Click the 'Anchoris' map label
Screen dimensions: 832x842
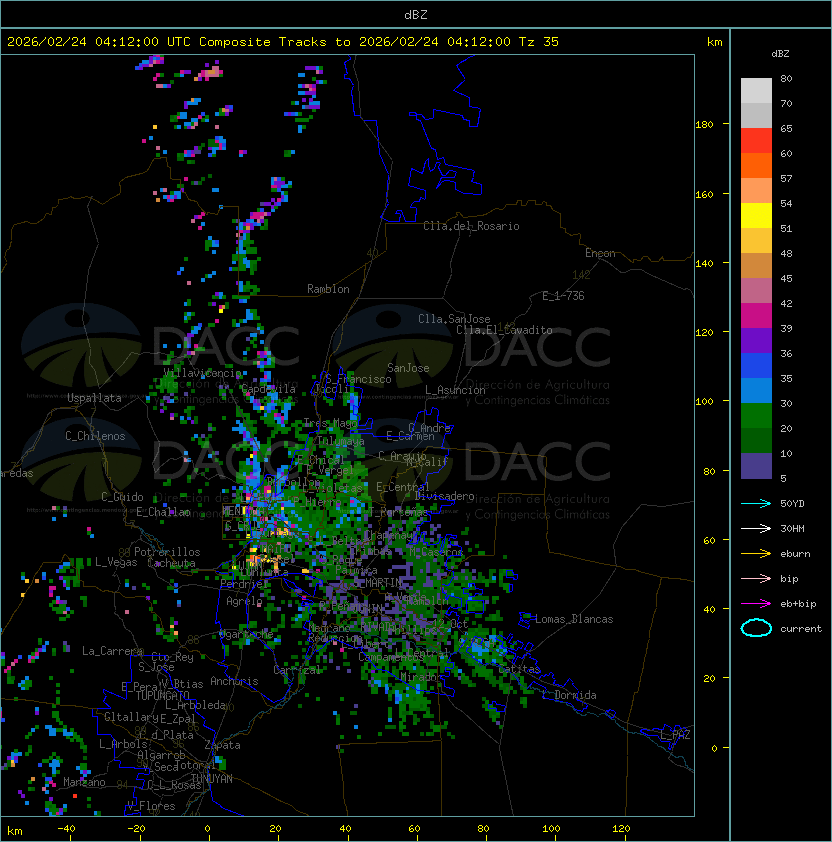234,681
